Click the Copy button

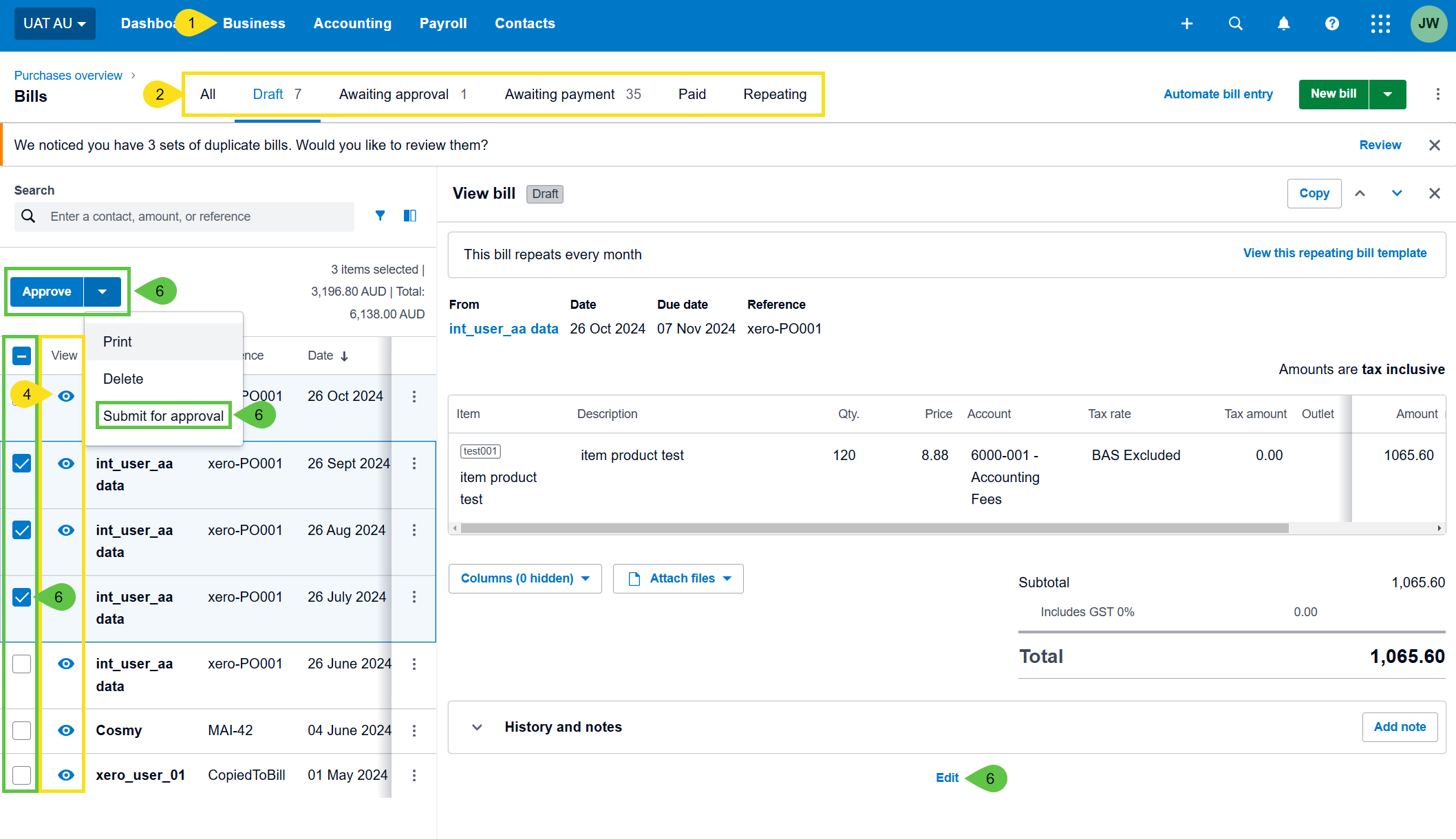point(1314,193)
